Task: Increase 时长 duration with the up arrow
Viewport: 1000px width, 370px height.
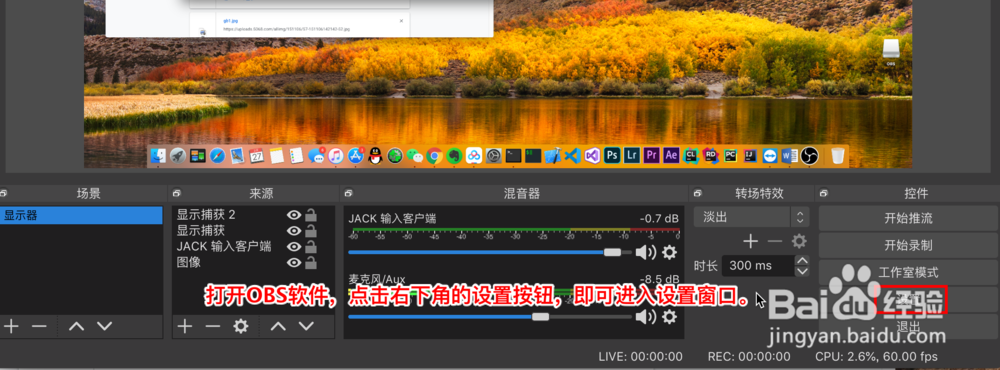Action: tap(803, 260)
